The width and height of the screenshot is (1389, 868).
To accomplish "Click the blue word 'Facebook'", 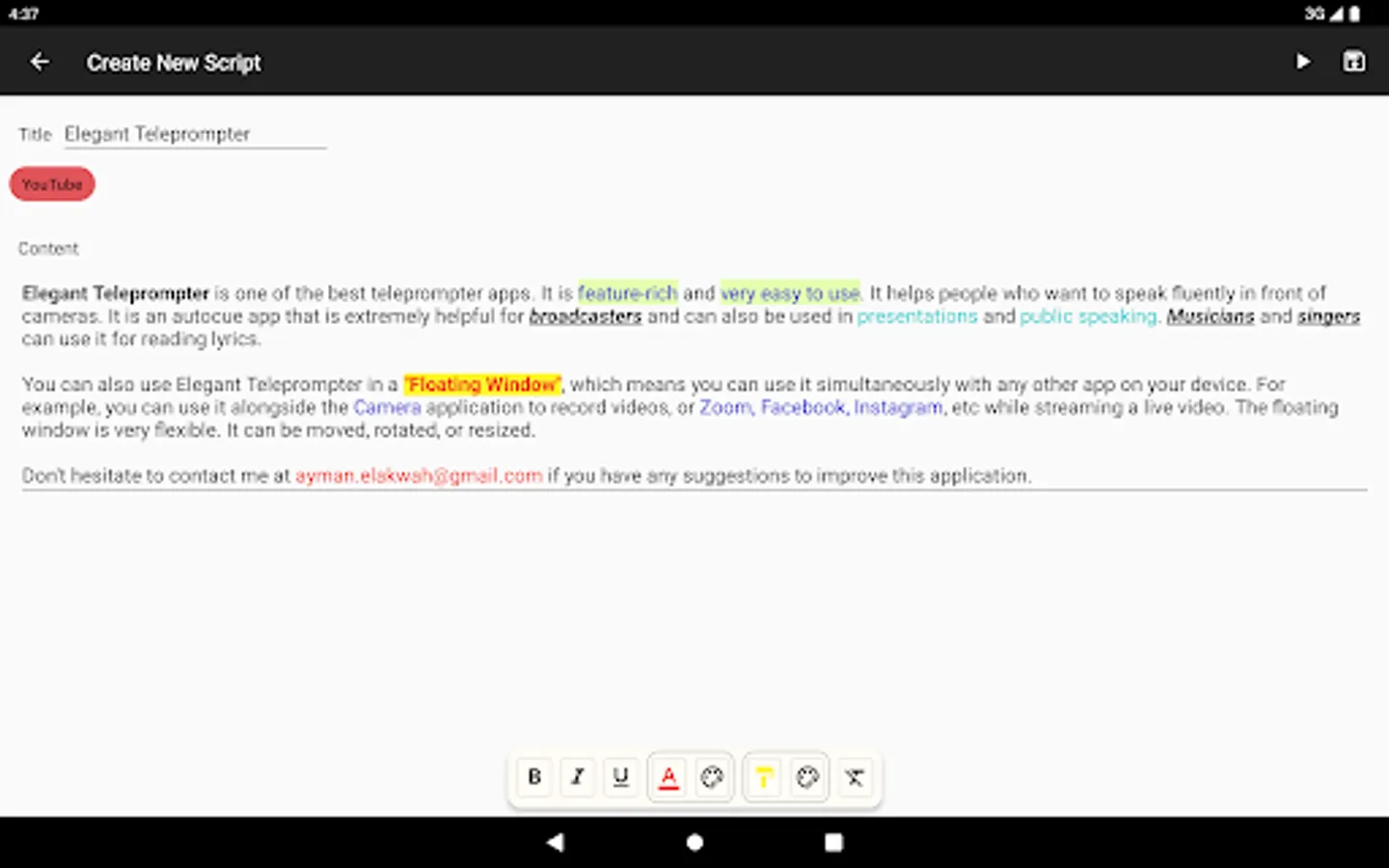I will (803, 407).
